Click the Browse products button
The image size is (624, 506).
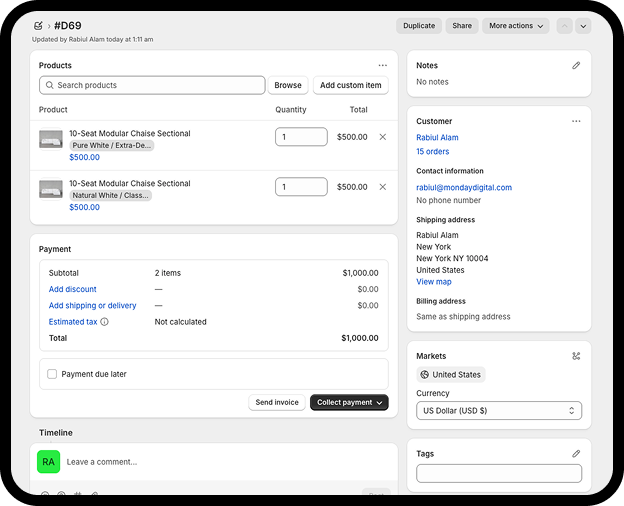coord(288,85)
